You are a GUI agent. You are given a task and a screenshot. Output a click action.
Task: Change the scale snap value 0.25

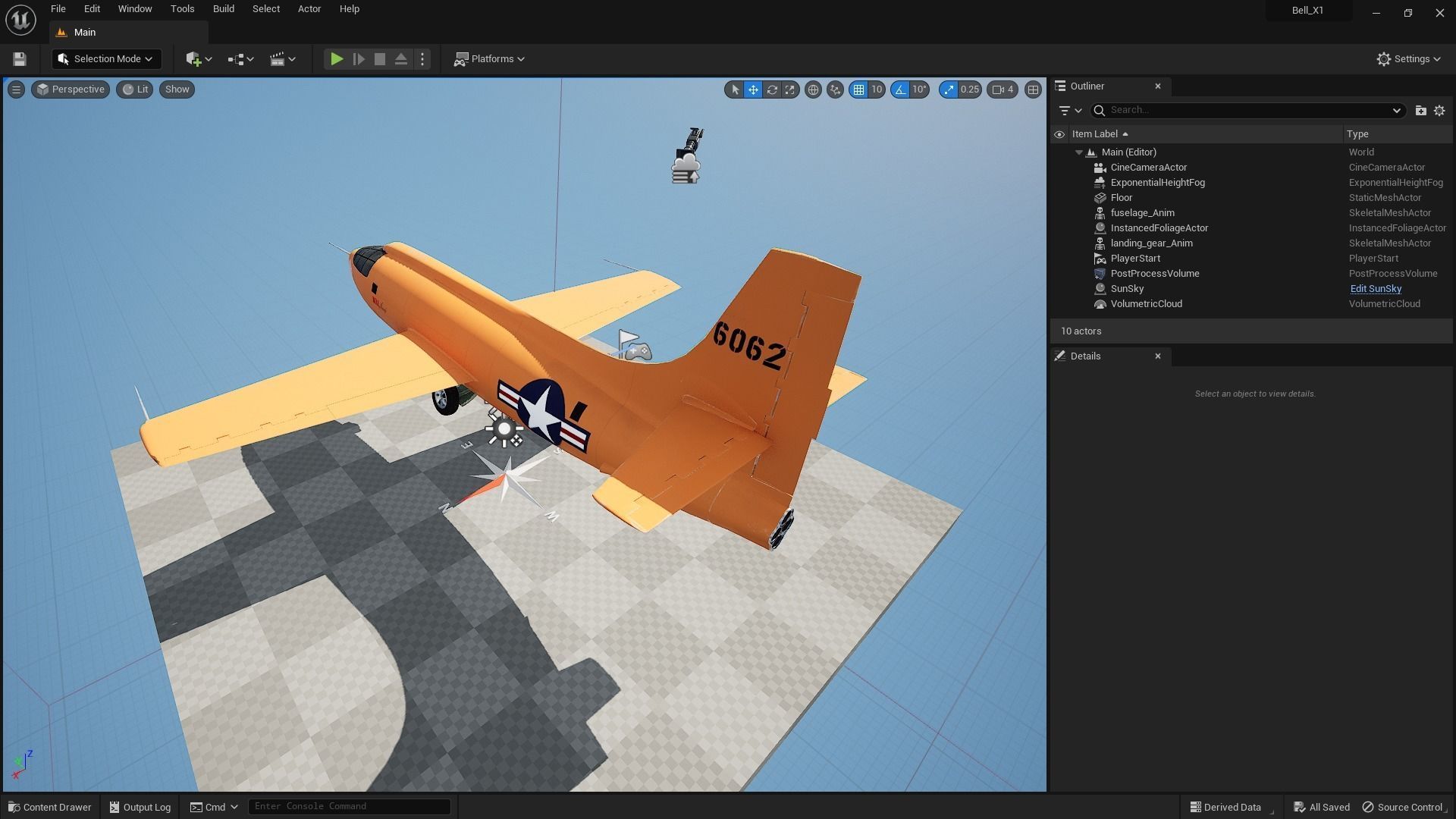969,89
